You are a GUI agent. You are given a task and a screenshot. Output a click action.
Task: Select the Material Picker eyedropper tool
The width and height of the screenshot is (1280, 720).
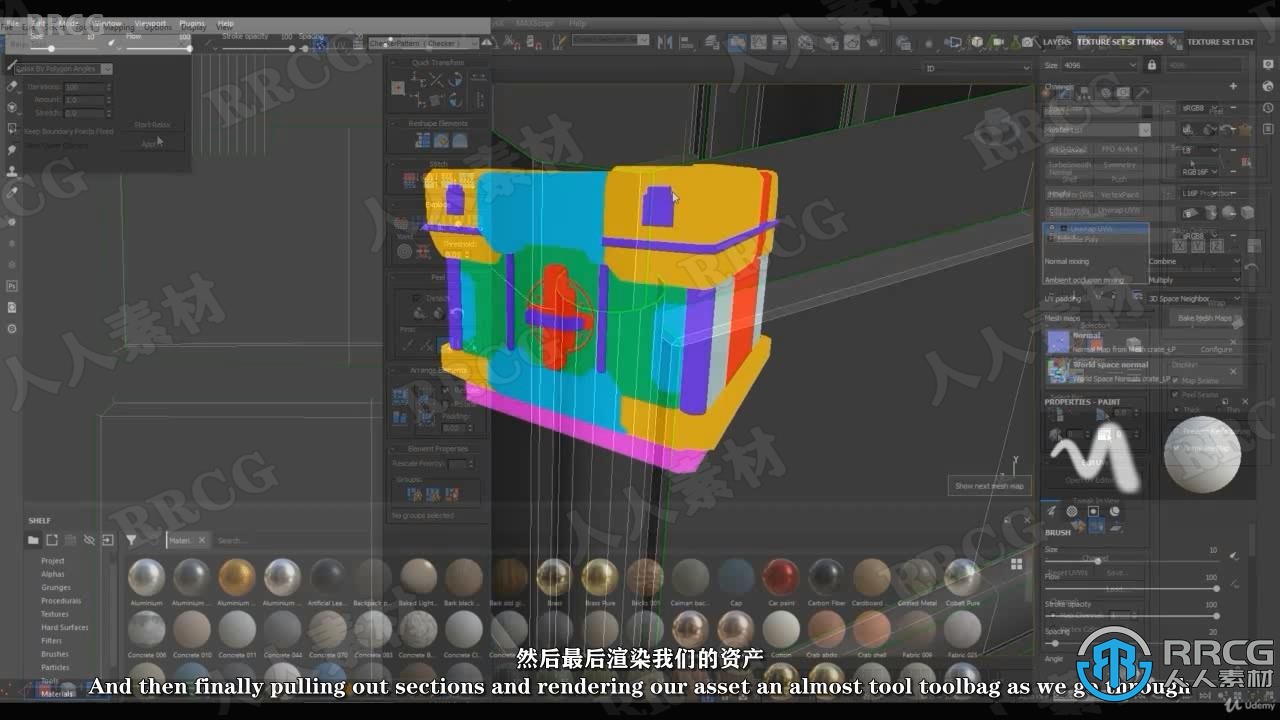[x=12, y=191]
